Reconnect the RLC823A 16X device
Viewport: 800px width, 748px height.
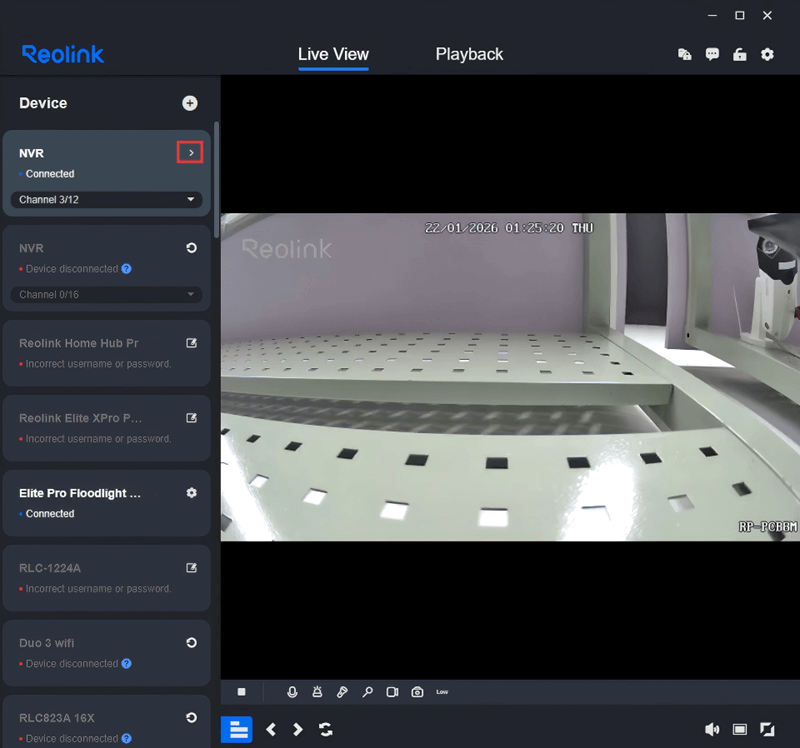click(x=191, y=718)
